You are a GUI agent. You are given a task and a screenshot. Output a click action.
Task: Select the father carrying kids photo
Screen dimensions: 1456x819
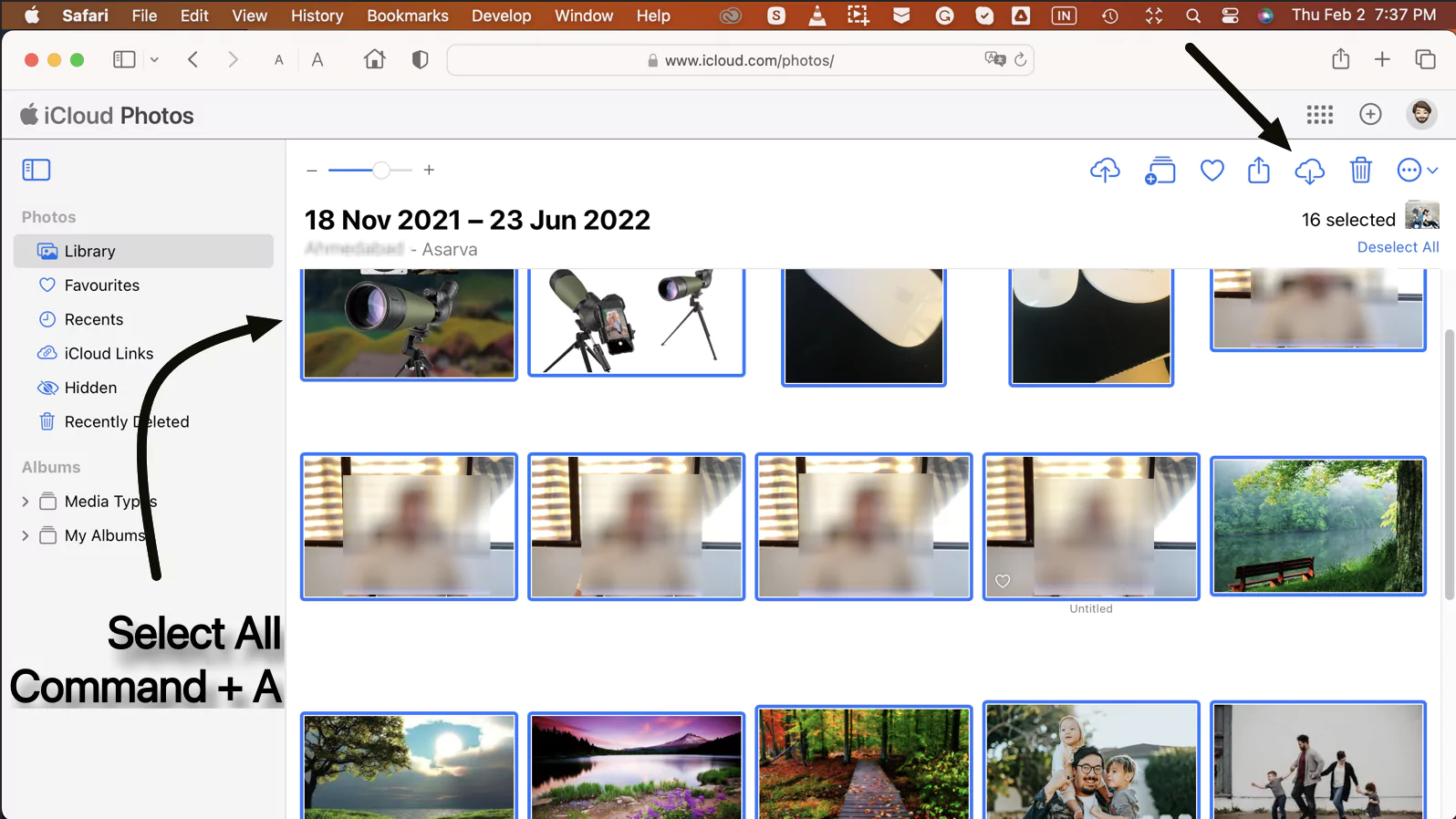coord(1091,761)
